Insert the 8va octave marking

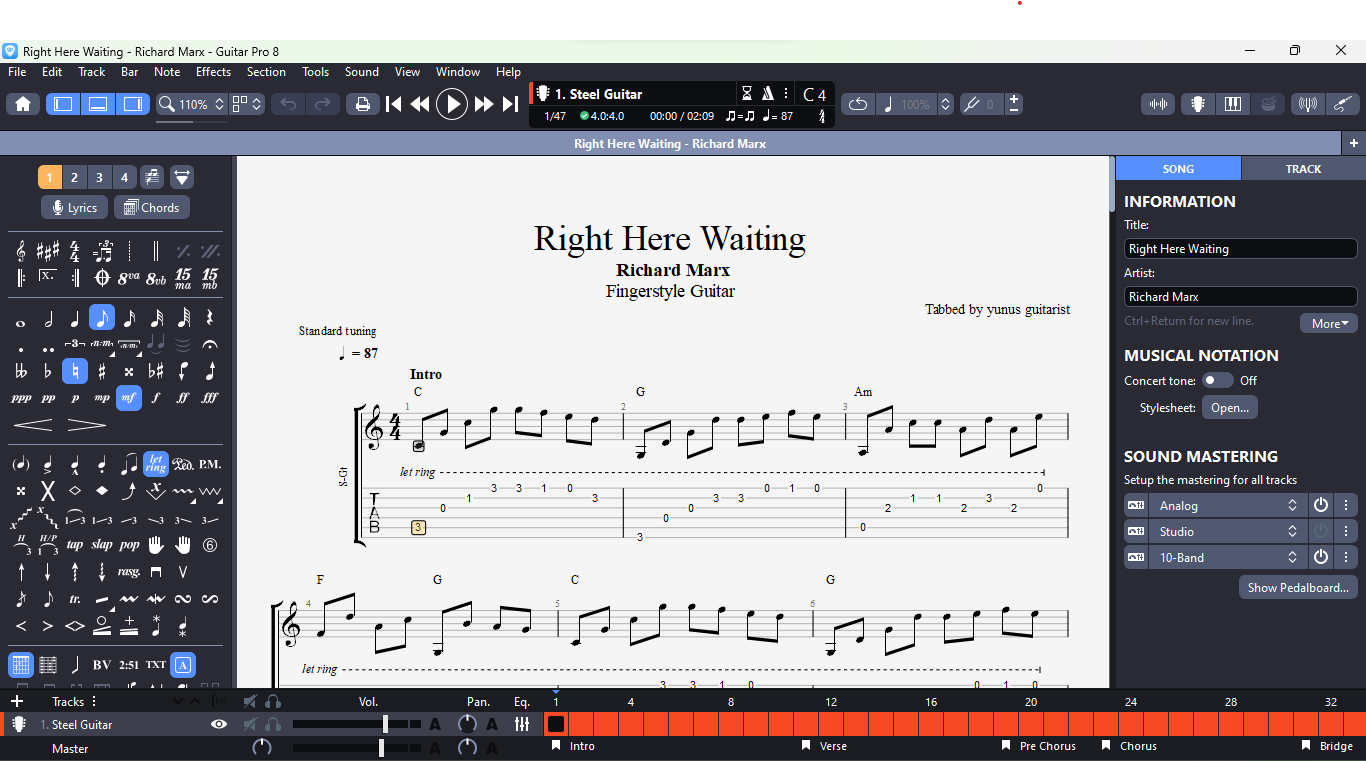pyautogui.click(x=129, y=278)
